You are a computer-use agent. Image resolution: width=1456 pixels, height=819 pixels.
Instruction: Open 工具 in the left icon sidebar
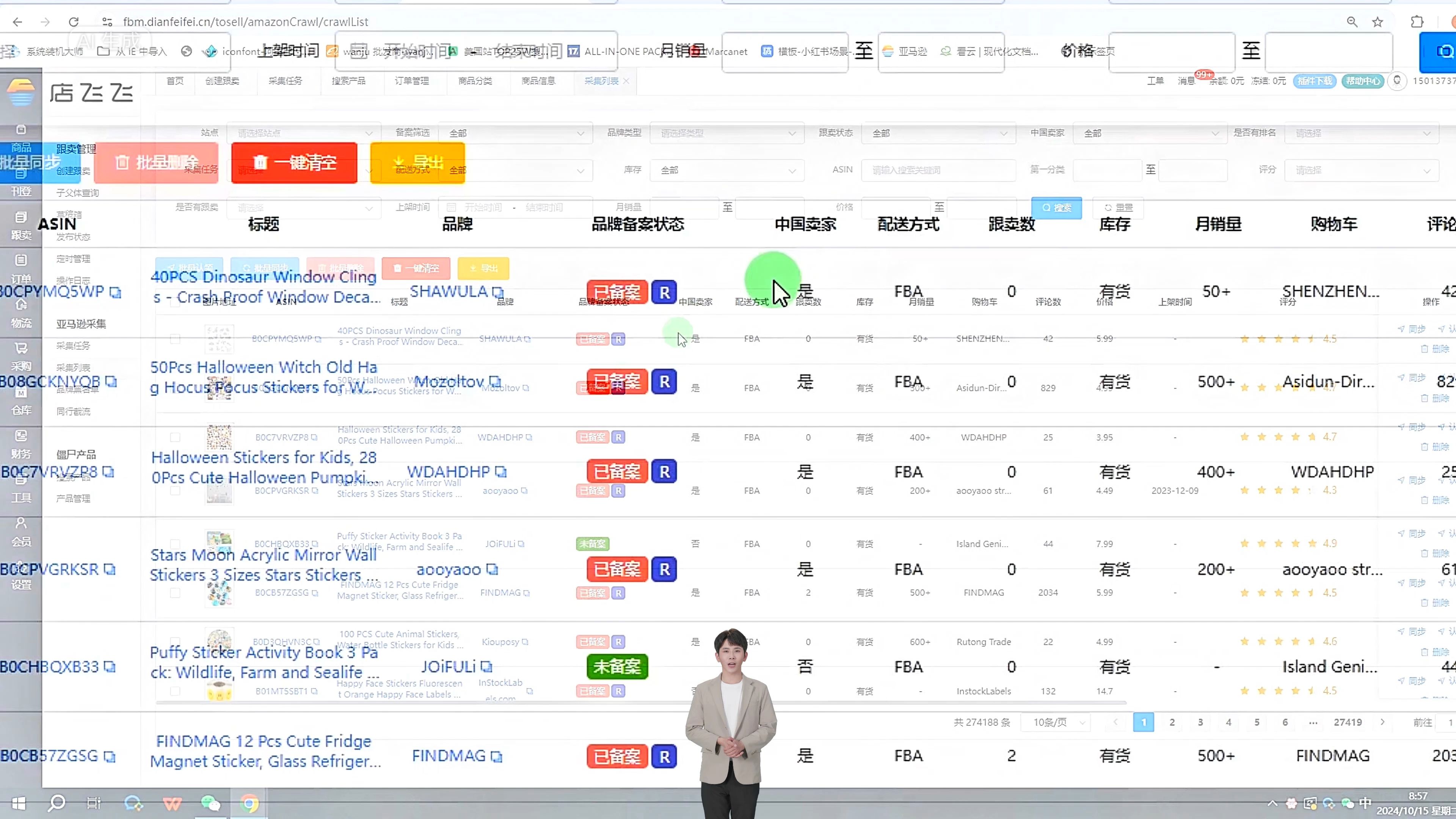click(x=21, y=489)
